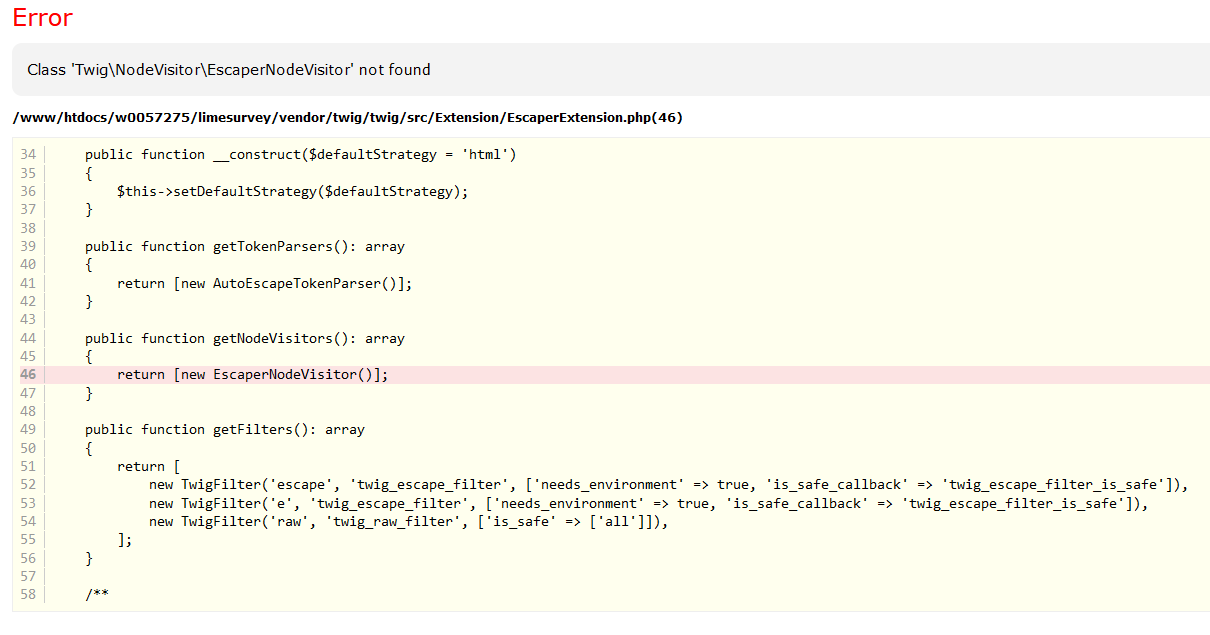Image resolution: width=1210 pixels, height=635 pixels.
Task: Click the getNodeVisitors function declaration
Action: tap(245, 338)
